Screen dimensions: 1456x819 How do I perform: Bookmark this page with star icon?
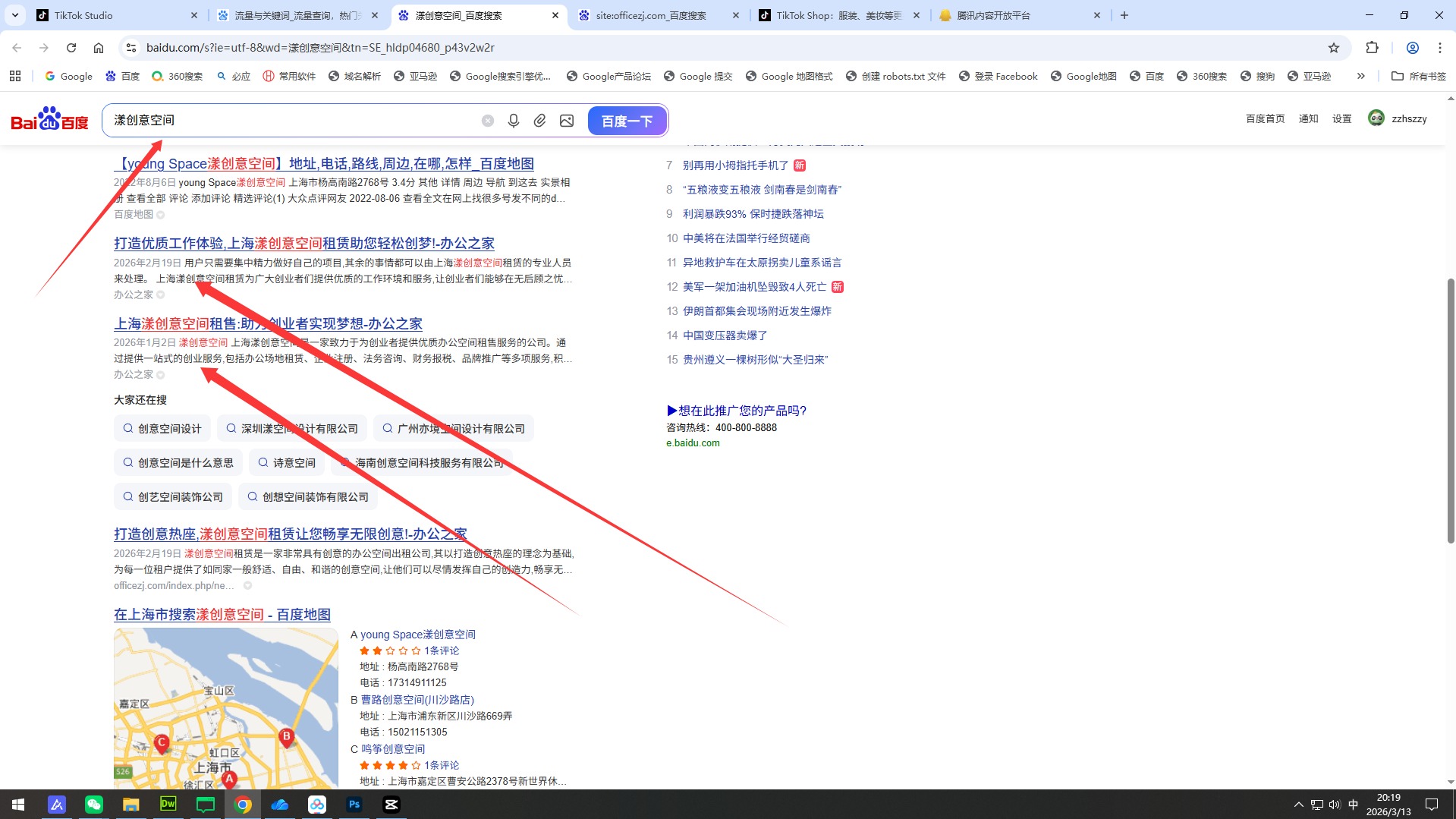click(x=1334, y=48)
